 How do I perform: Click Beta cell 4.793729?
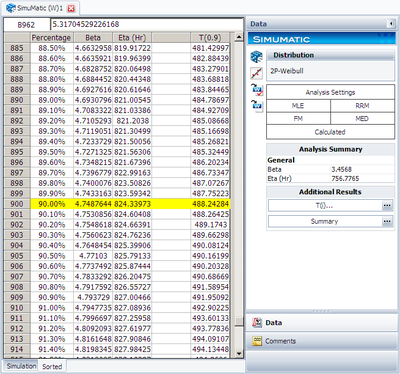93,297
